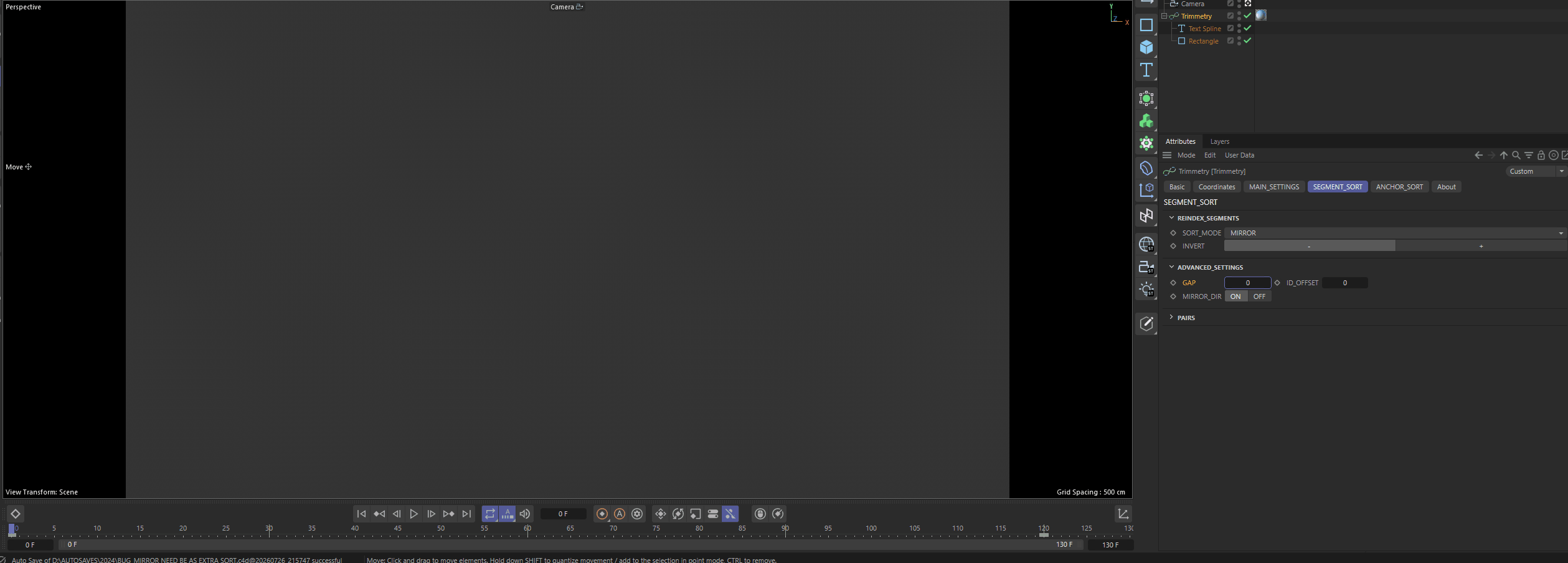
Task: Toggle the parameter key icon
Action: coord(713,514)
